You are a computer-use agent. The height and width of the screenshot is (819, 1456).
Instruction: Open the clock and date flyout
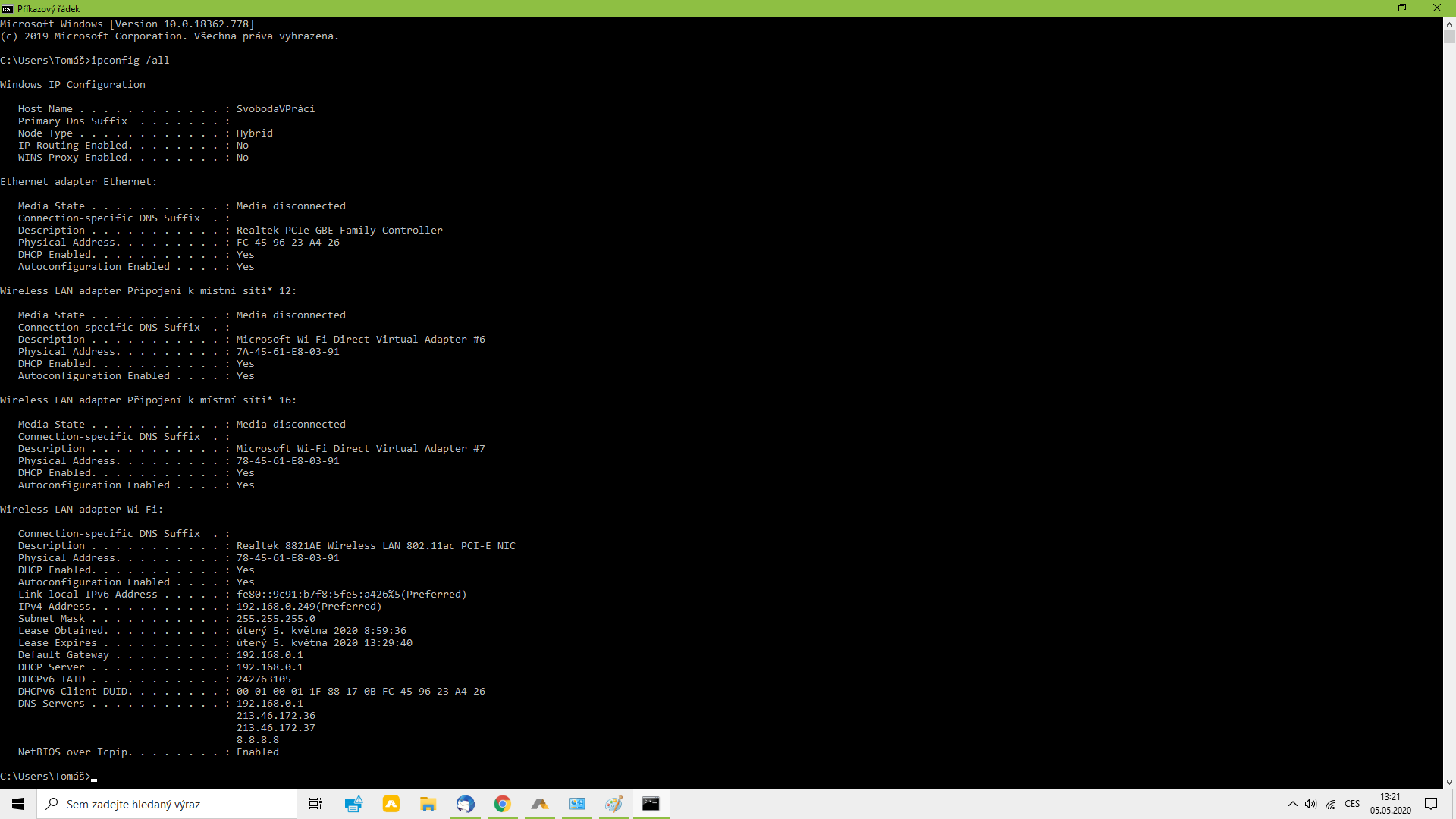pos(1390,804)
